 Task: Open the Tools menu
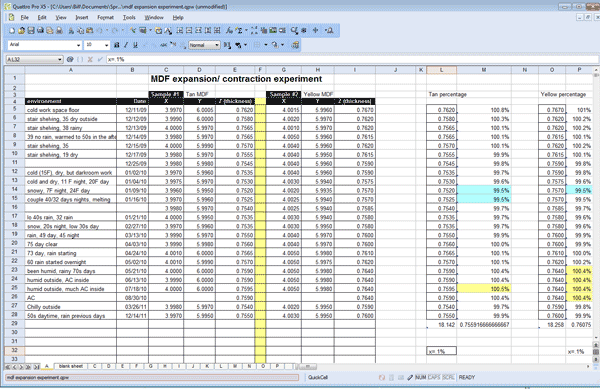tap(129, 18)
